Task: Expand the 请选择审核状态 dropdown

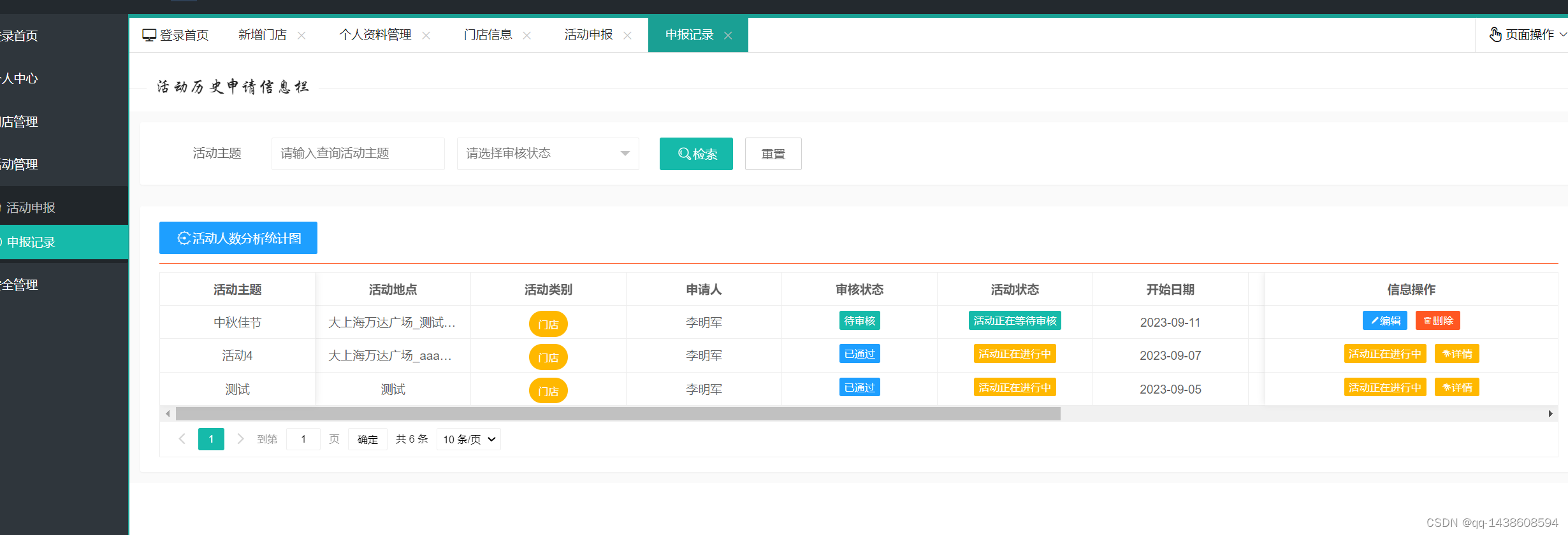Action: [x=548, y=153]
